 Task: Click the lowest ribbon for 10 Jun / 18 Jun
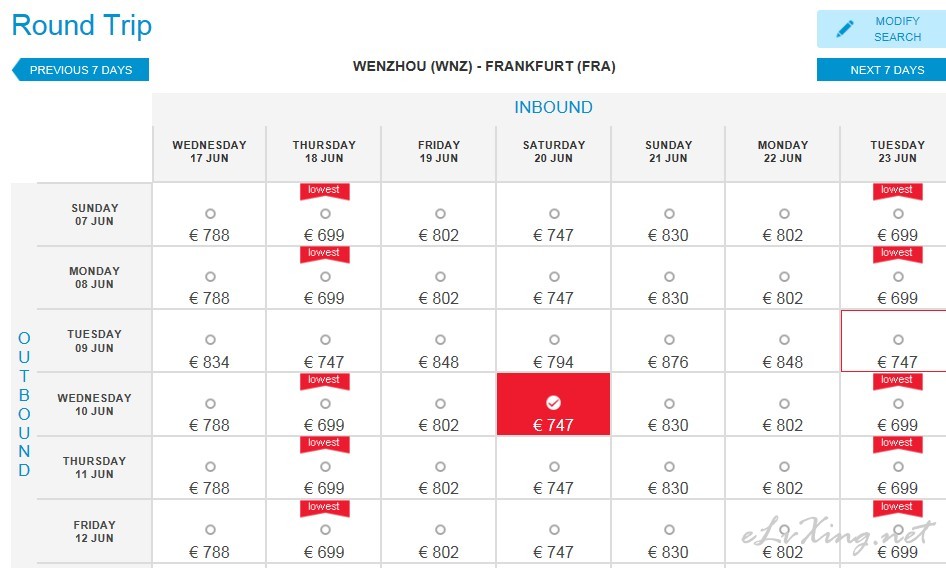325,381
